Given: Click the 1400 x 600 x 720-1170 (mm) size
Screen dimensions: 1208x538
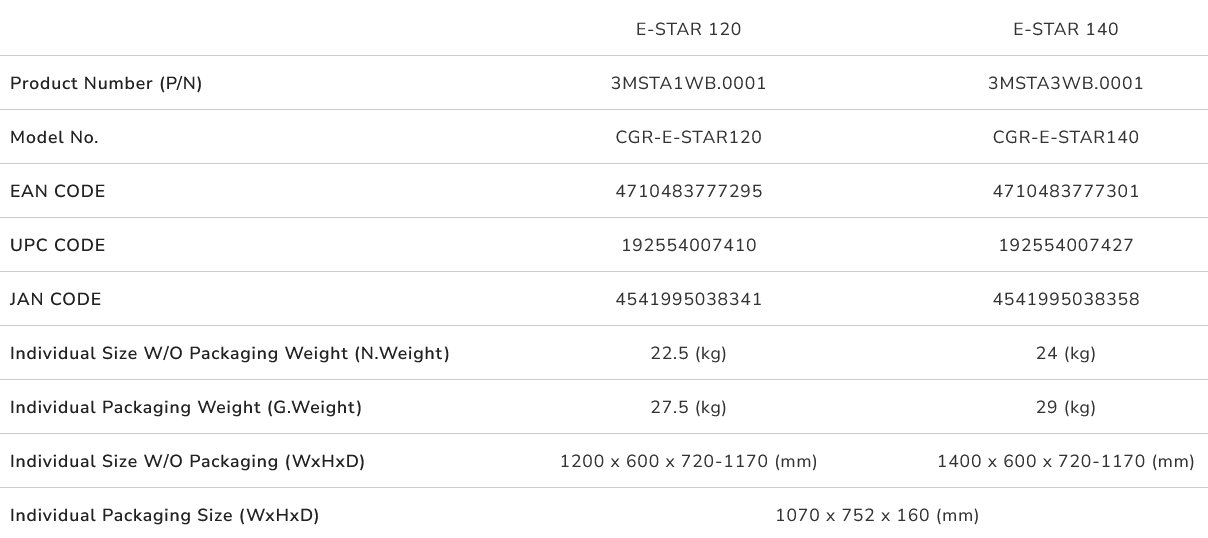Looking at the screenshot, I should click(x=1065, y=461).
